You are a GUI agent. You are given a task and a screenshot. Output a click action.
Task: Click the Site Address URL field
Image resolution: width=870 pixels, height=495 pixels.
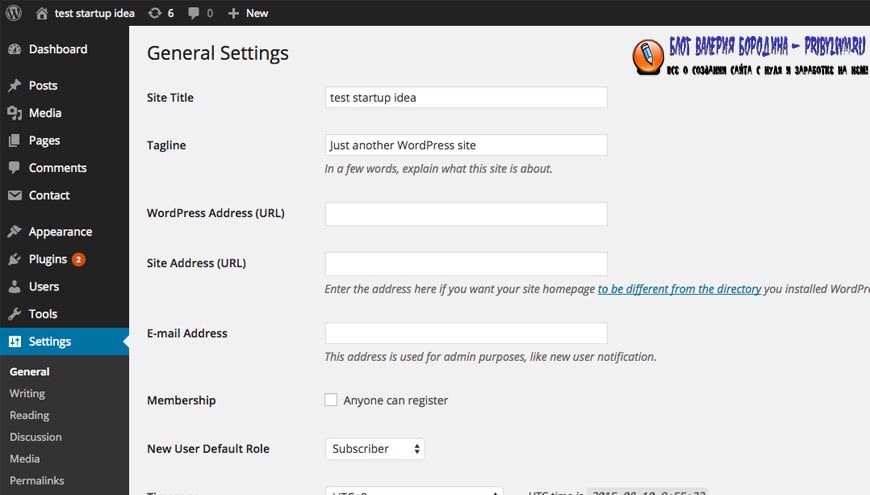pos(466,264)
